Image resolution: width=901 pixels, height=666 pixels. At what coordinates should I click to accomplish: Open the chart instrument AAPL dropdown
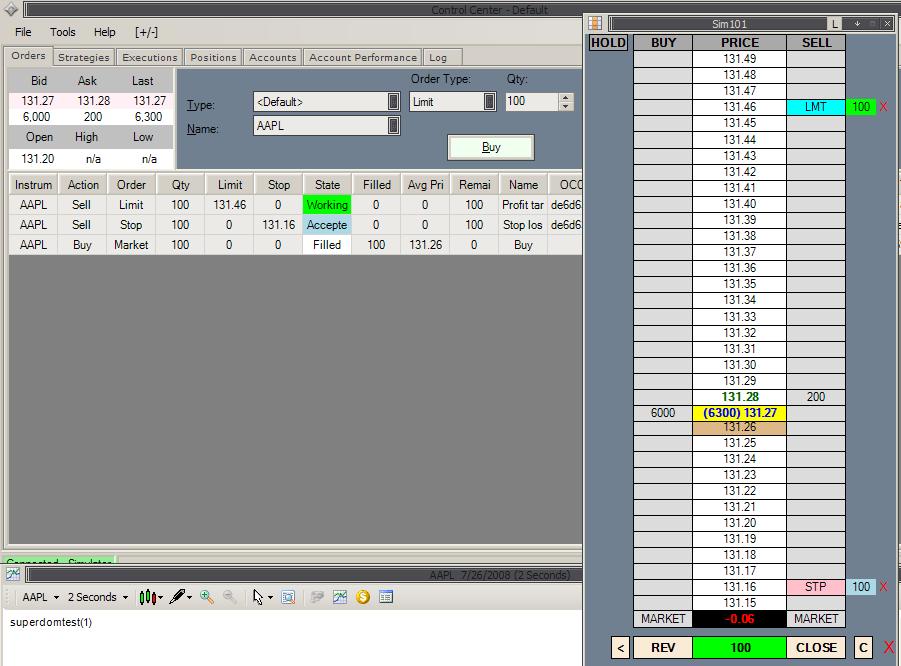[x=40, y=597]
